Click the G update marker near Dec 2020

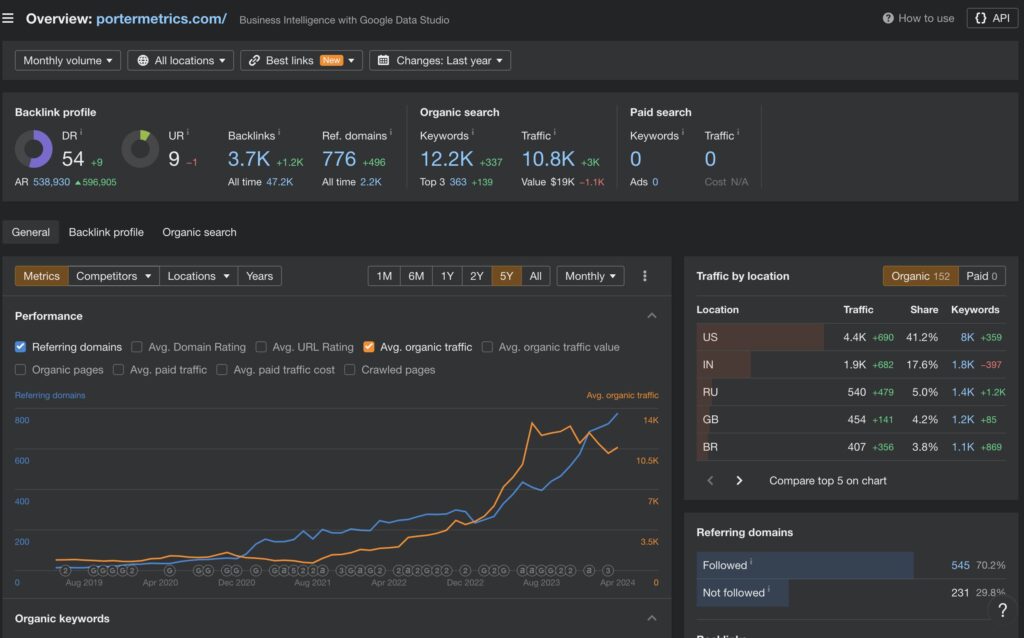coord(236,570)
